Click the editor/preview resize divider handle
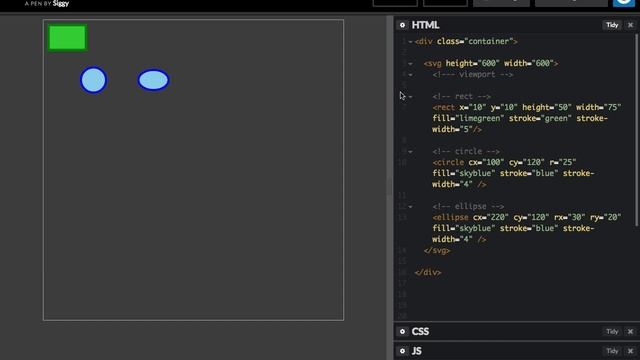Image resolution: width=640 pixels, height=360 pixels. point(390,188)
